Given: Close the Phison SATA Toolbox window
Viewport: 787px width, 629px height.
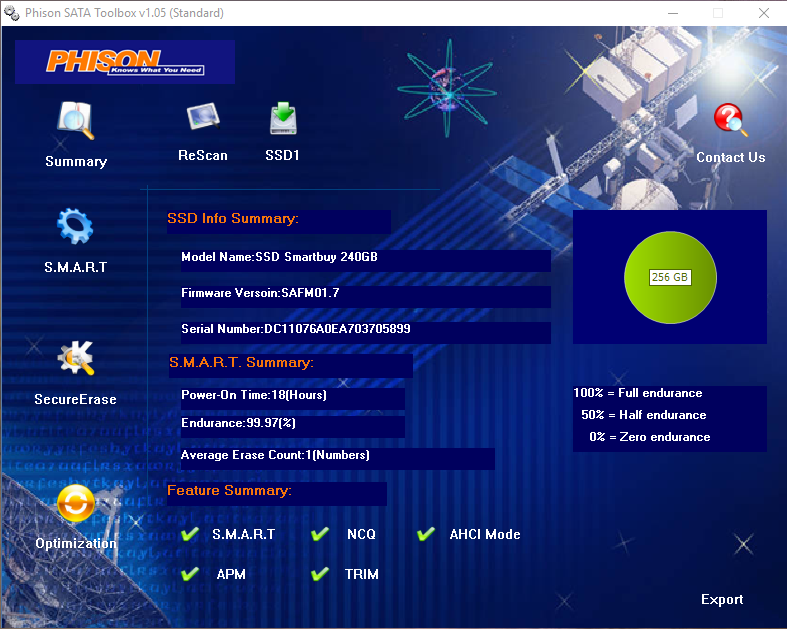Looking at the screenshot, I should (x=763, y=13).
